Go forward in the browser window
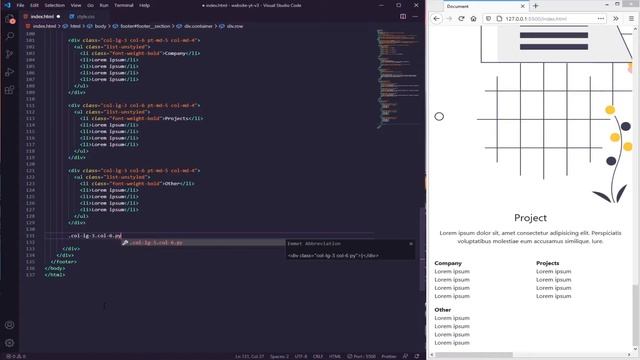The width and height of the screenshot is (640, 360). click(x=449, y=18)
